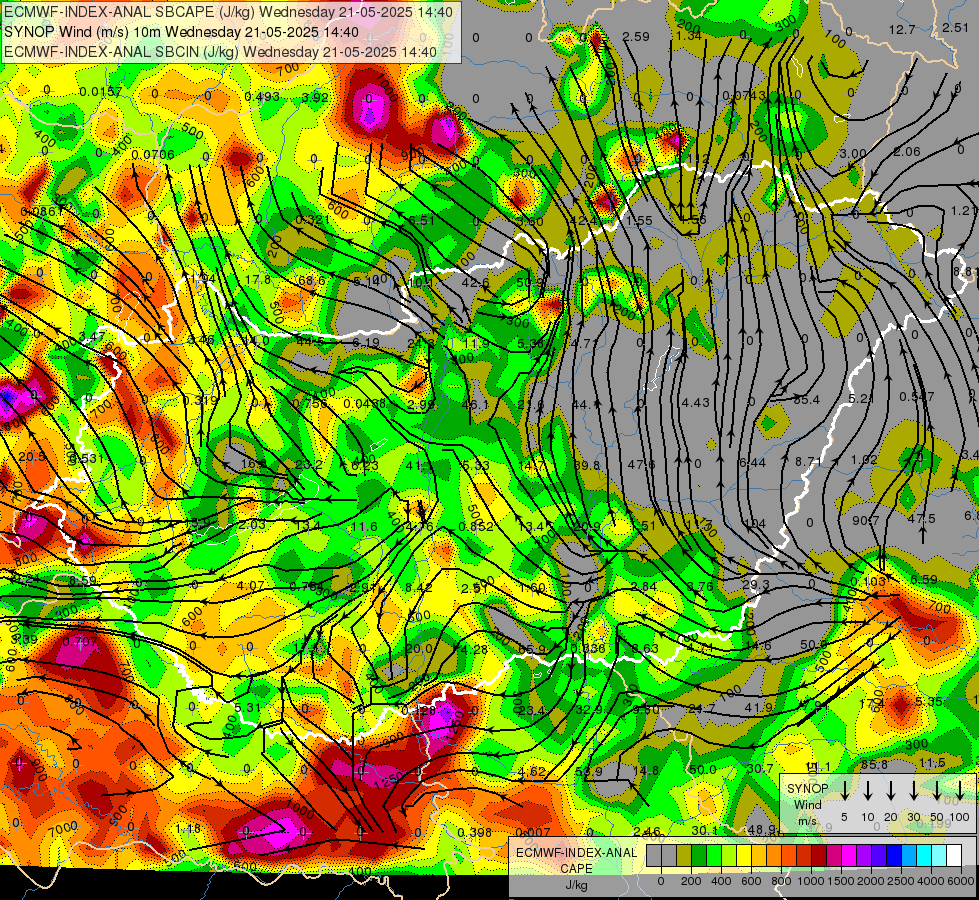Click the 100 m/s wind arrow in SYNOP legend
Screen dimensions: 979x900
click(x=960, y=790)
